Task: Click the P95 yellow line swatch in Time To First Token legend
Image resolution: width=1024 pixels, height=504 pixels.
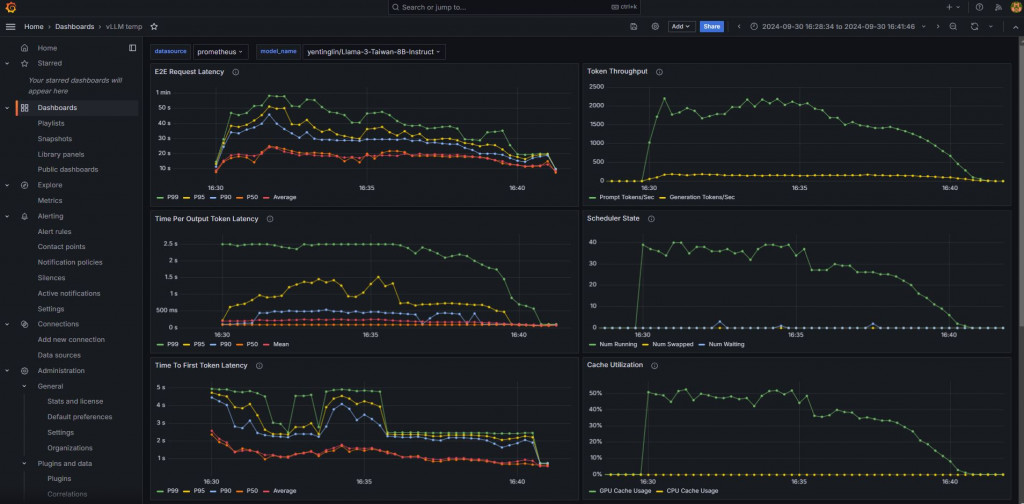Action: tap(189, 491)
